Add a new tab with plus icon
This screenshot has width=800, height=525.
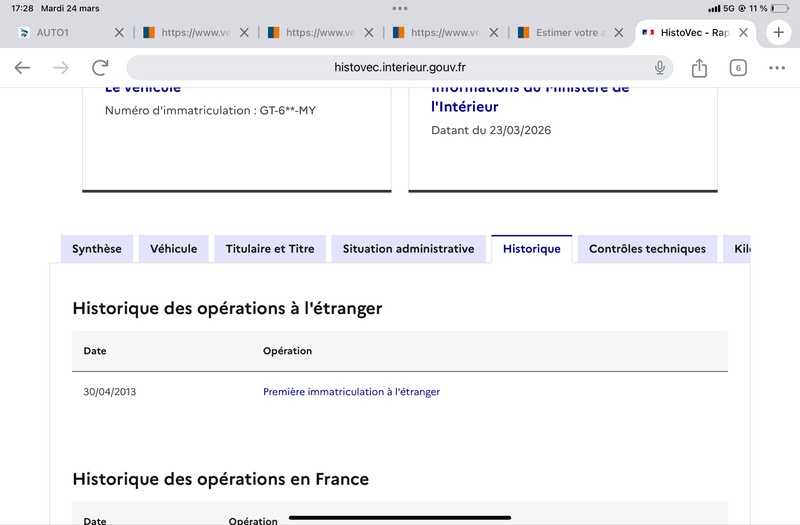click(x=778, y=32)
